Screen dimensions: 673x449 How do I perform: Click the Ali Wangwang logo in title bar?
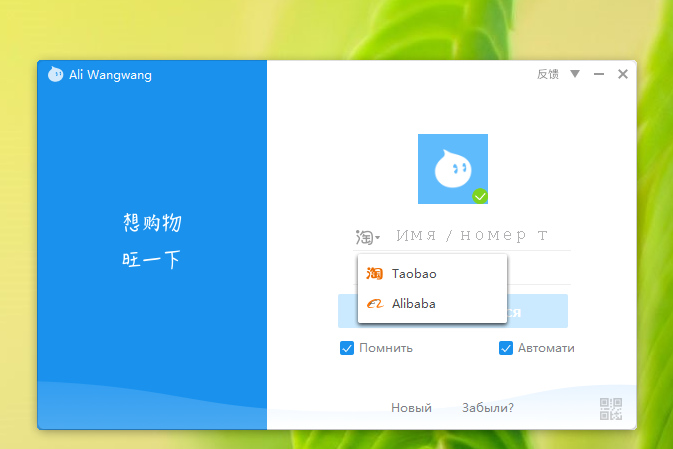tap(55, 74)
